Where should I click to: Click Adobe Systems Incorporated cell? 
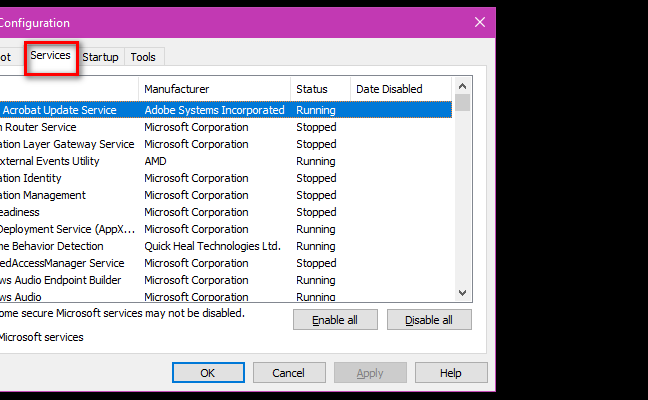pyautogui.click(x=214, y=110)
